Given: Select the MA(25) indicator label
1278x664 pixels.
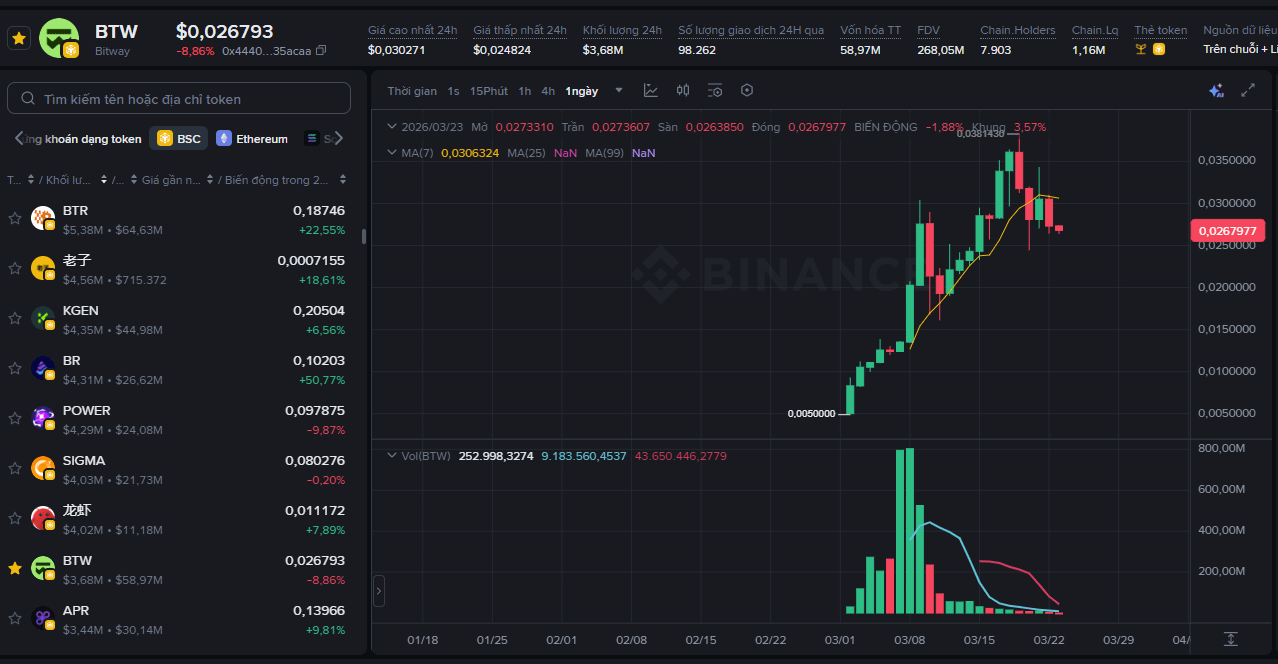Looking at the screenshot, I should pos(526,153).
